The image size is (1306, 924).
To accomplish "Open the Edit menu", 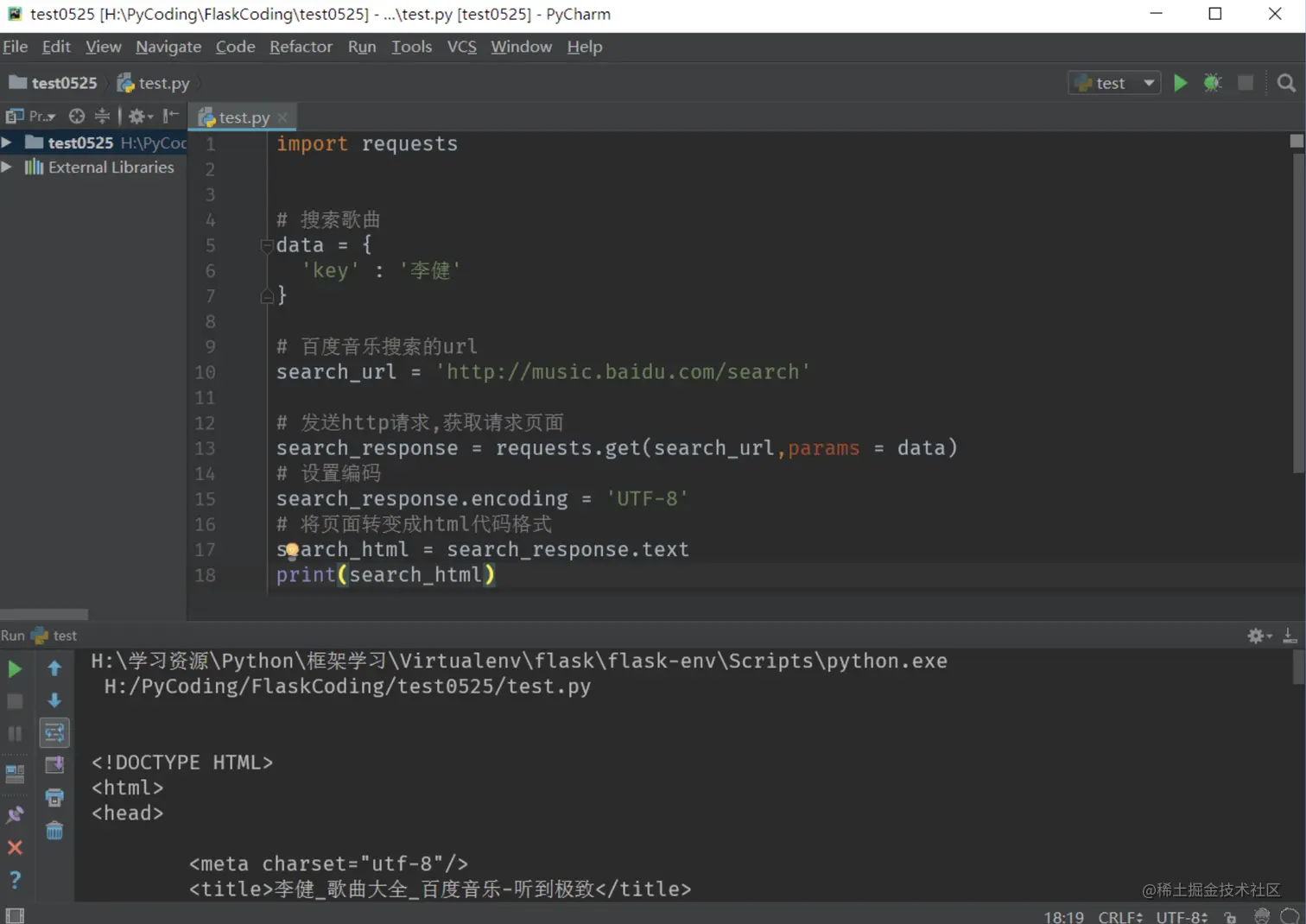I will click(x=56, y=47).
